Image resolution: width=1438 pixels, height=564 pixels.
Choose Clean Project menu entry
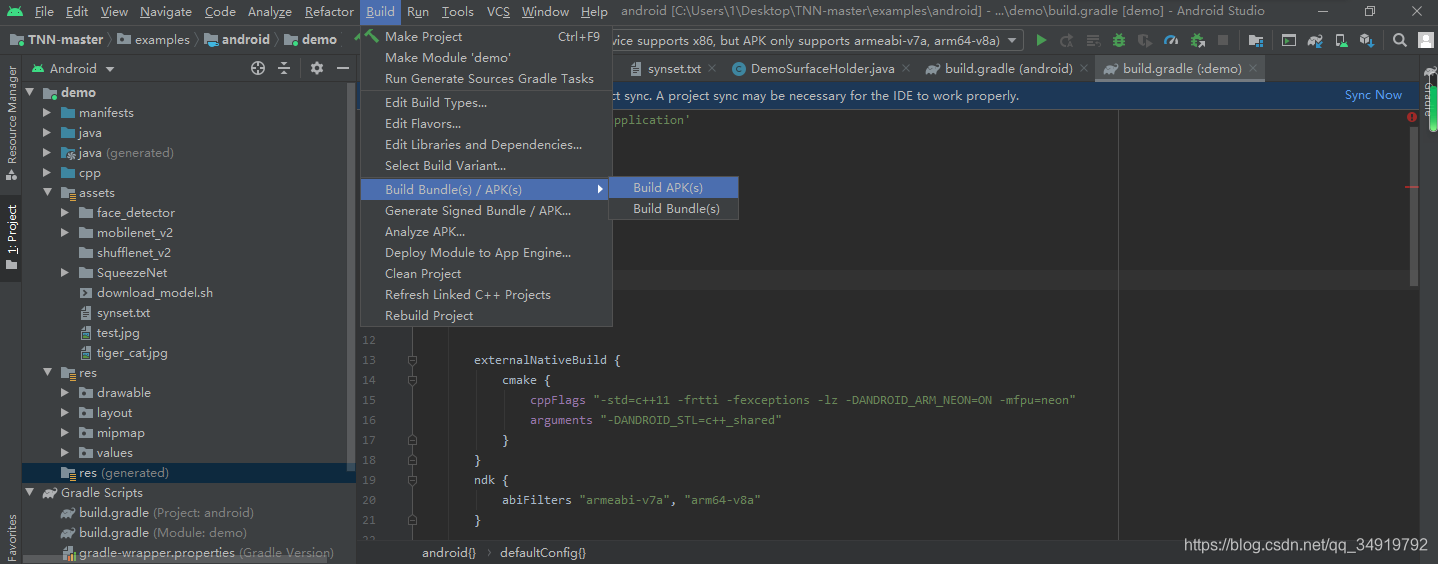coord(486,273)
